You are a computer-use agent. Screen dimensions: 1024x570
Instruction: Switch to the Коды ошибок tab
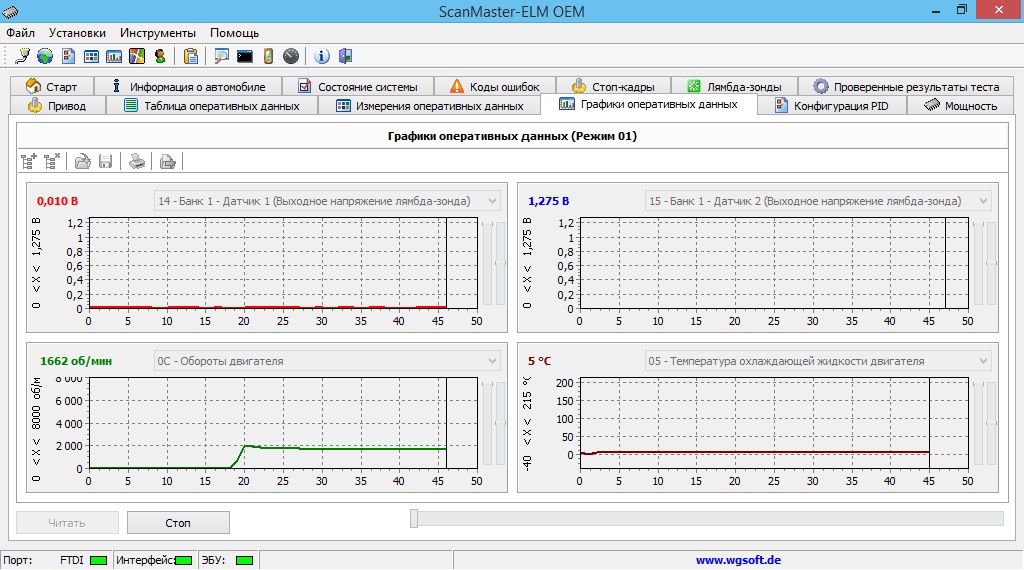[495, 87]
